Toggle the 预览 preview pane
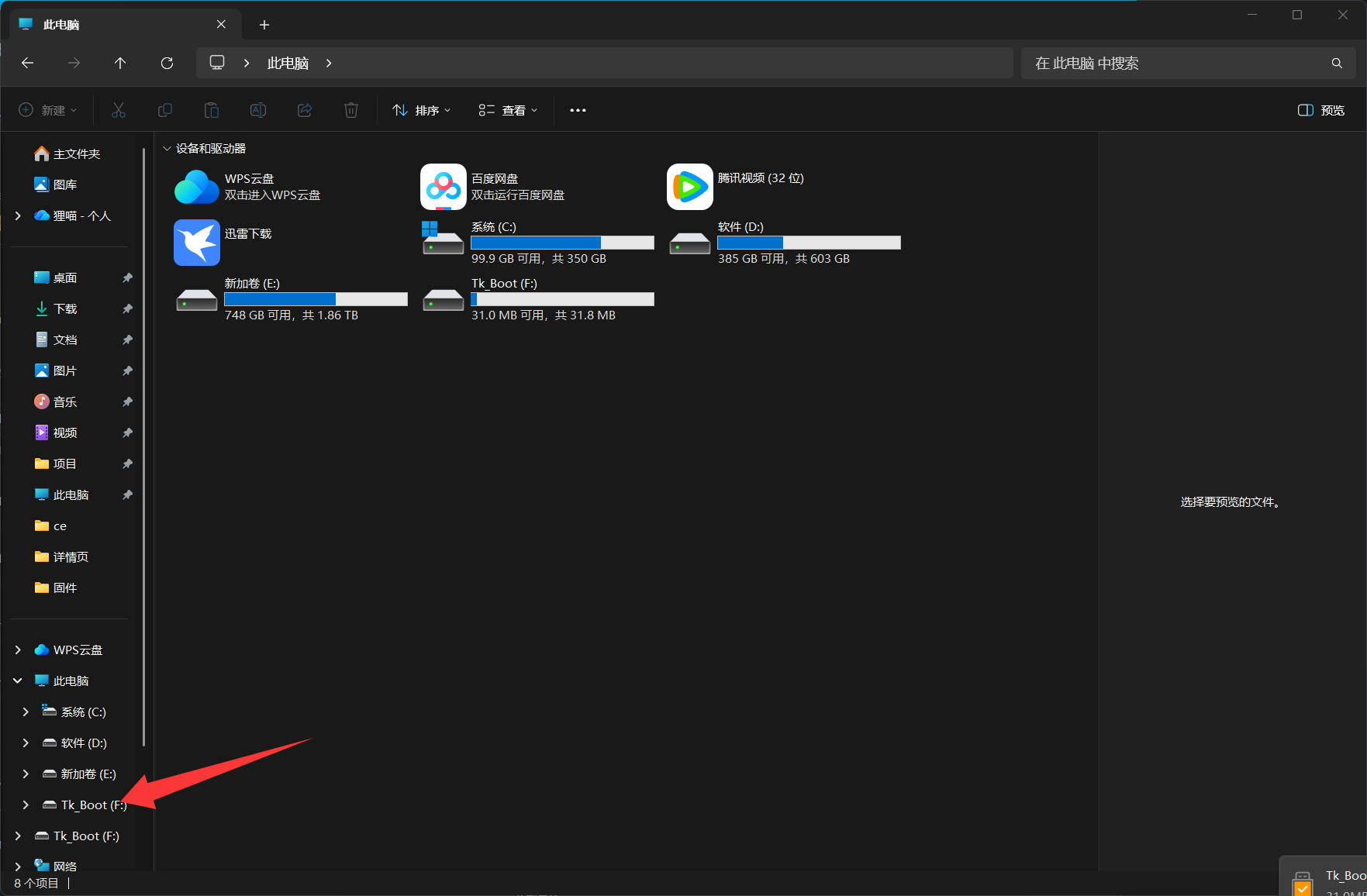1367x896 pixels. point(1321,110)
